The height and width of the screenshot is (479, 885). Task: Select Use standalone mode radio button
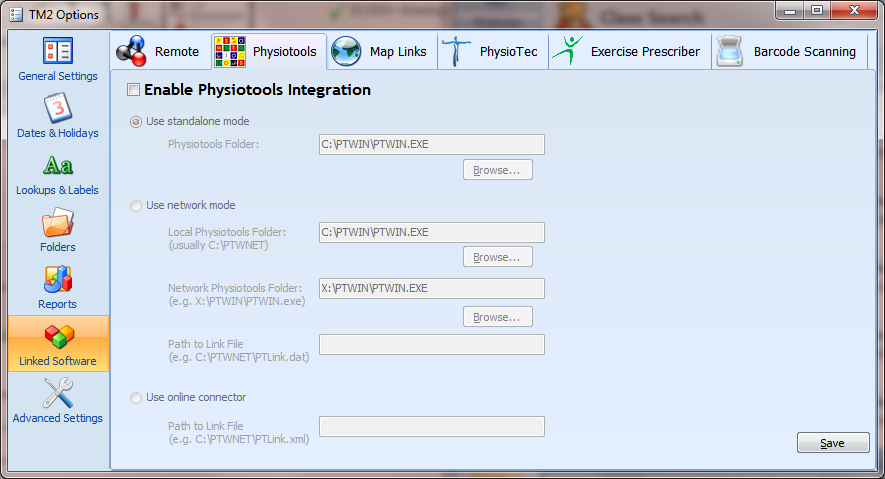[136, 122]
